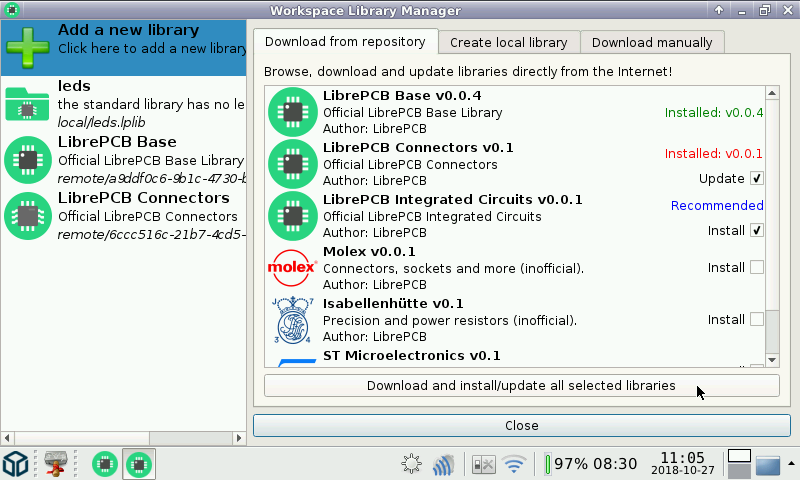
Task: Check the Install box for Isabellenhütte
Action: click(x=757, y=319)
